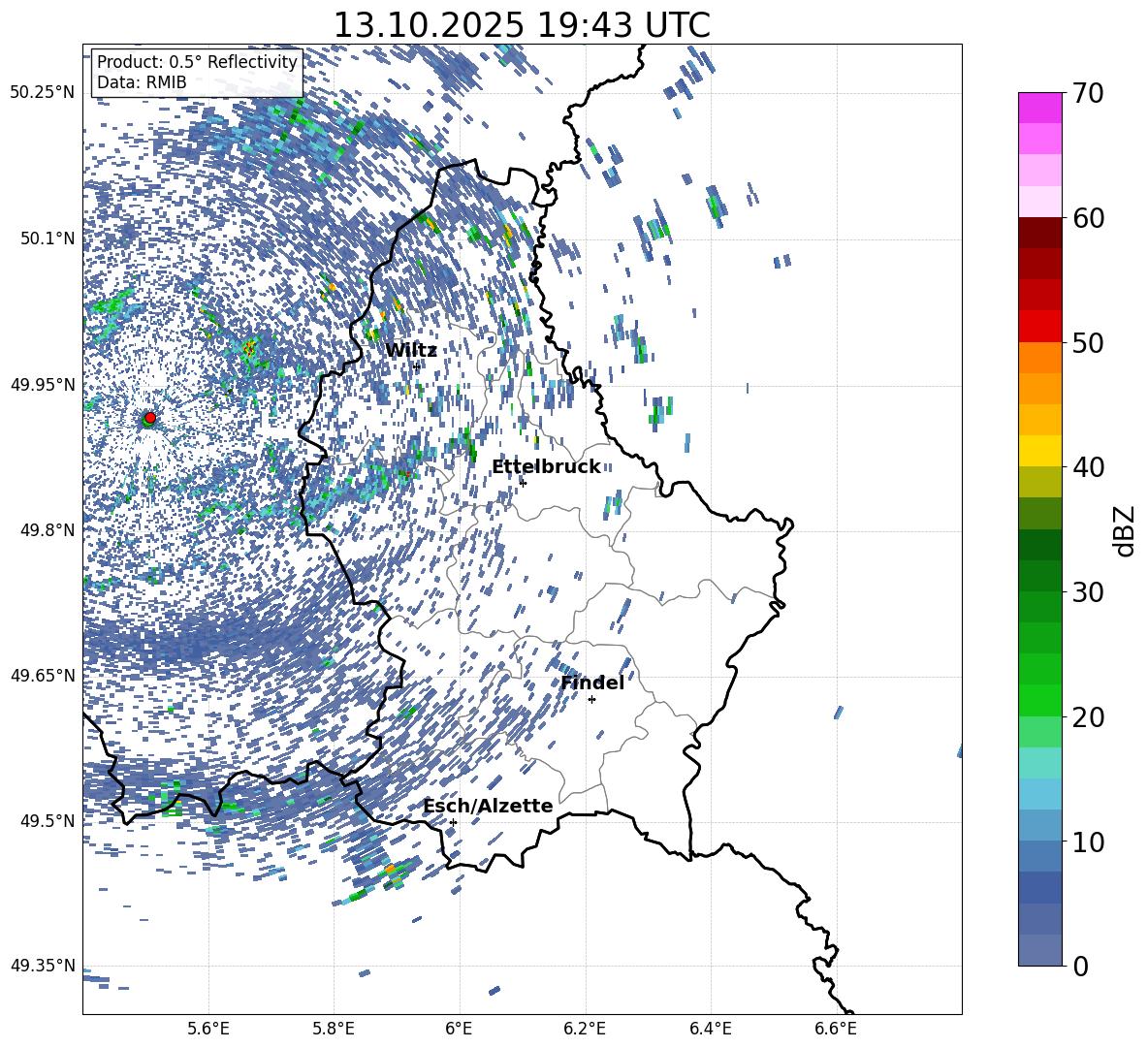1148x1048 pixels.
Task: Click the magenta 68-70 dBZ color band
Action: [1039, 109]
